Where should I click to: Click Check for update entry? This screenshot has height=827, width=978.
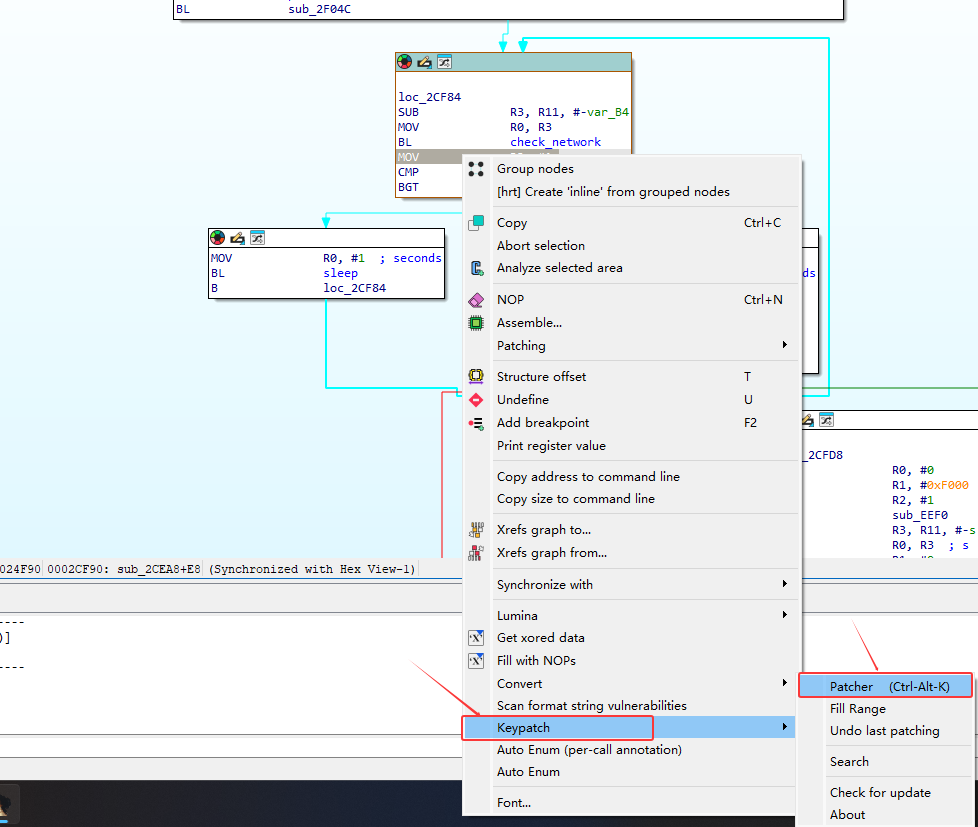tap(880, 793)
